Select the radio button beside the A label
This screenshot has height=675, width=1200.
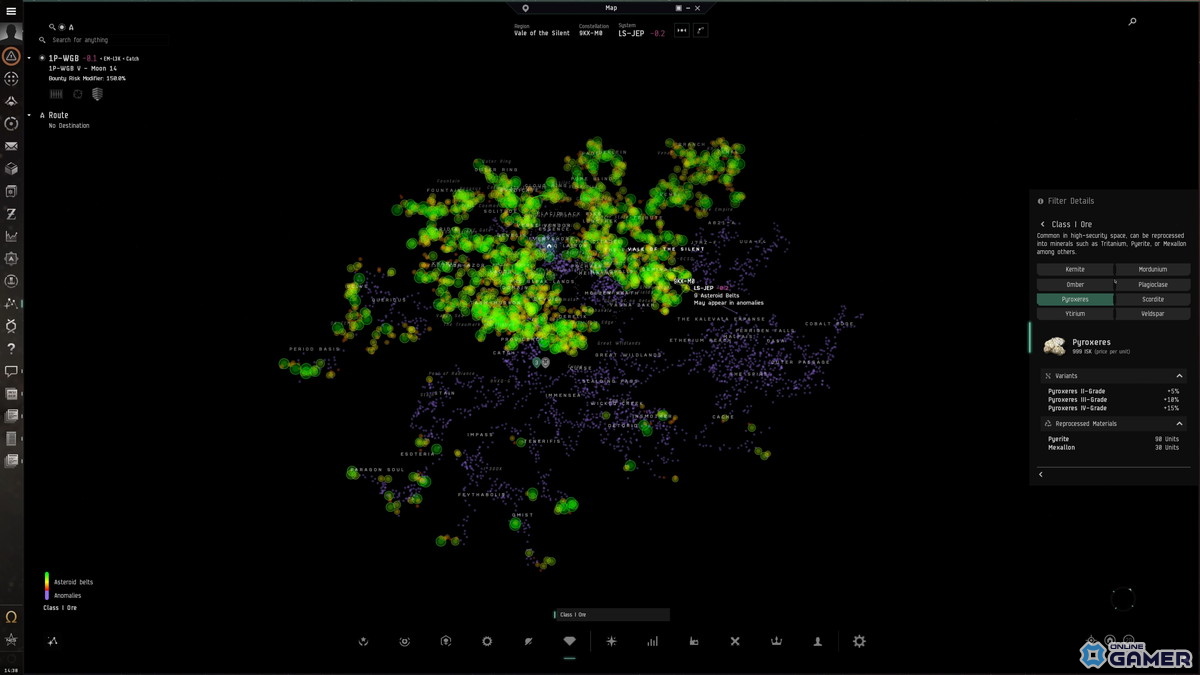point(61,27)
